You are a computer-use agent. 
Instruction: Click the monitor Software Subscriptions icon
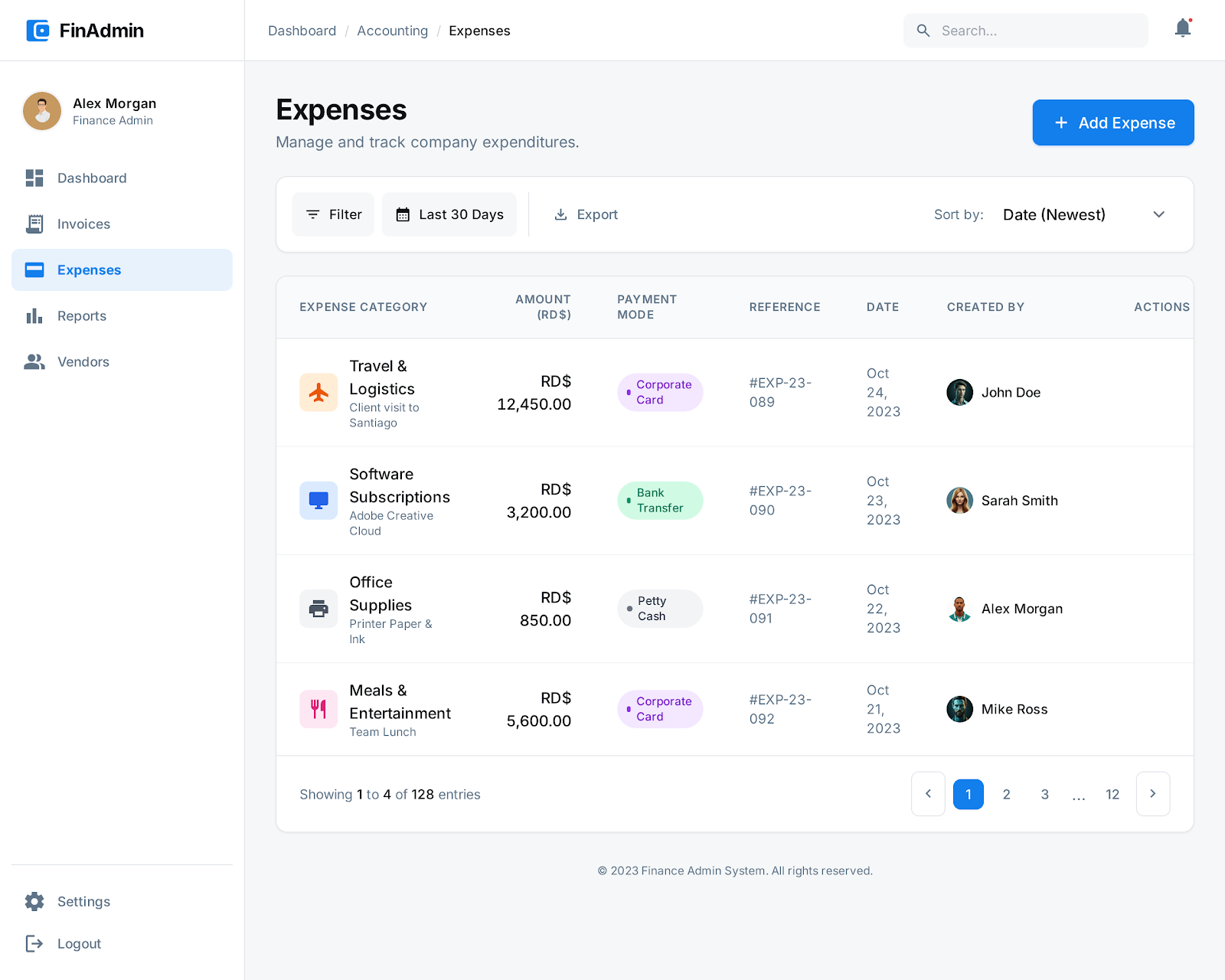(x=318, y=501)
